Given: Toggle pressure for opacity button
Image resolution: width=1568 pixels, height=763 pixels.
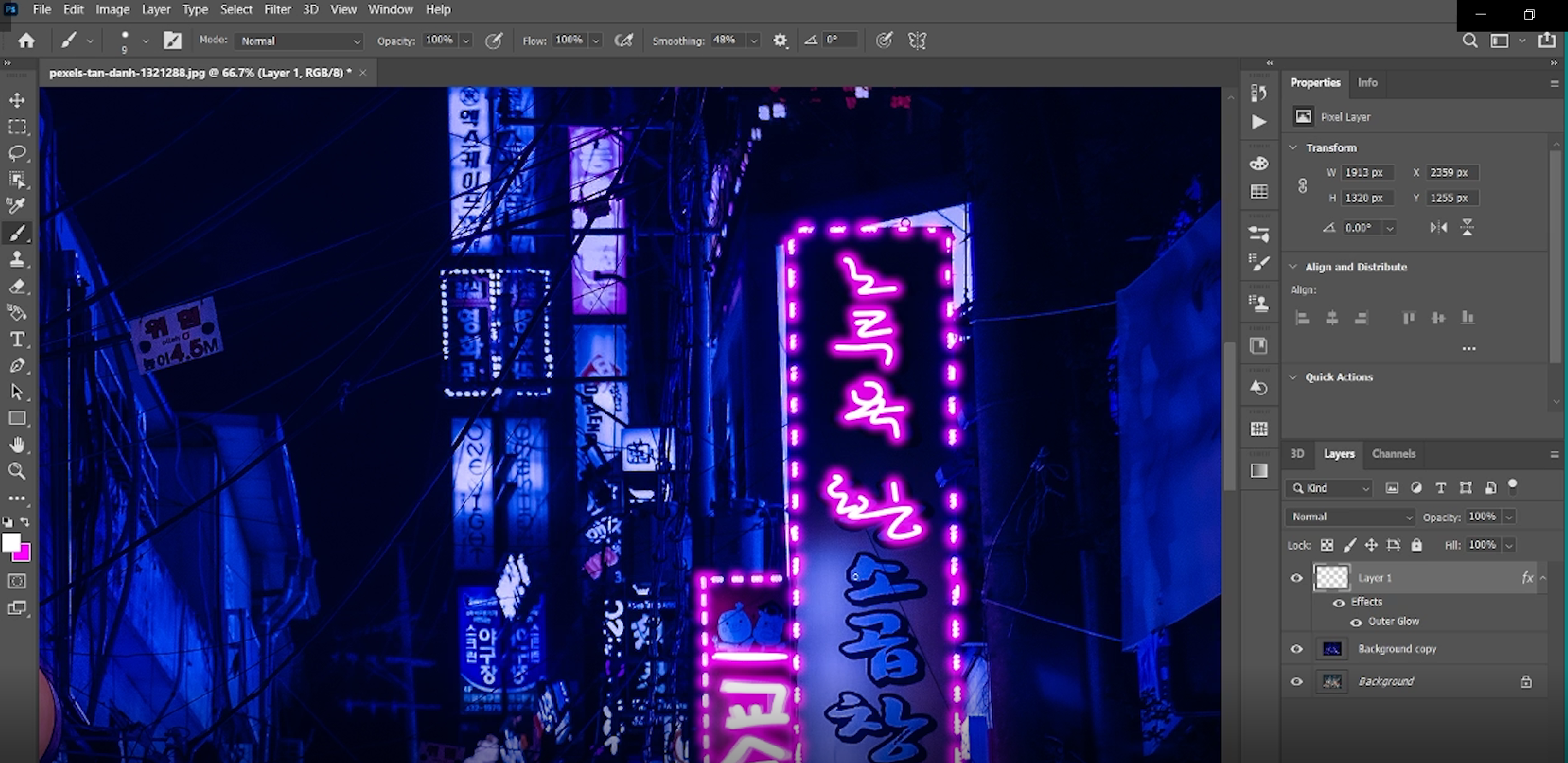Looking at the screenshot, I should 494,40.
